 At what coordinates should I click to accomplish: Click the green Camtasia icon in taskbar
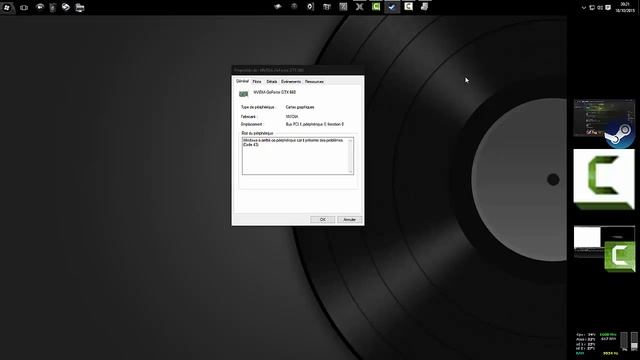point(376,7)
